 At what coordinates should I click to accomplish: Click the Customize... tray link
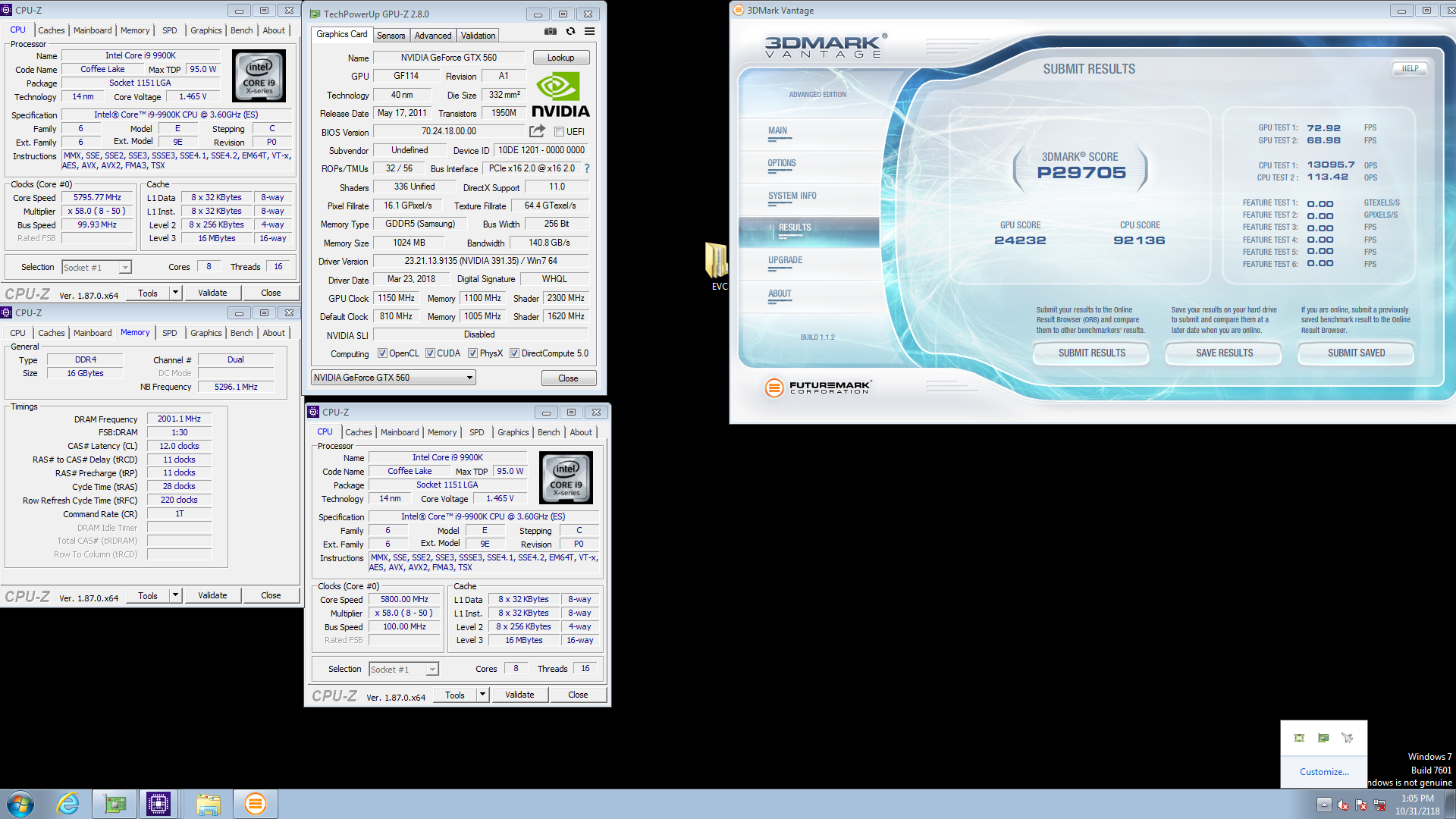pos(1324,772)
